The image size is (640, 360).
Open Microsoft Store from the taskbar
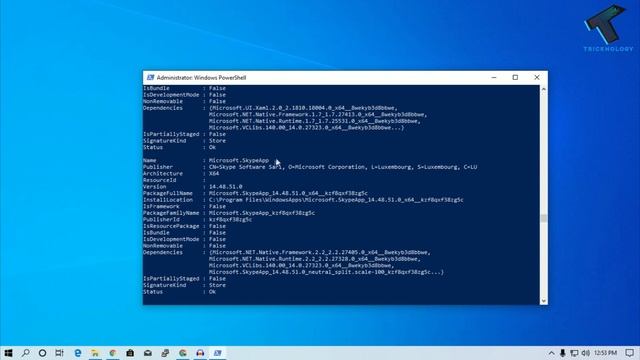tap(130, 353)
